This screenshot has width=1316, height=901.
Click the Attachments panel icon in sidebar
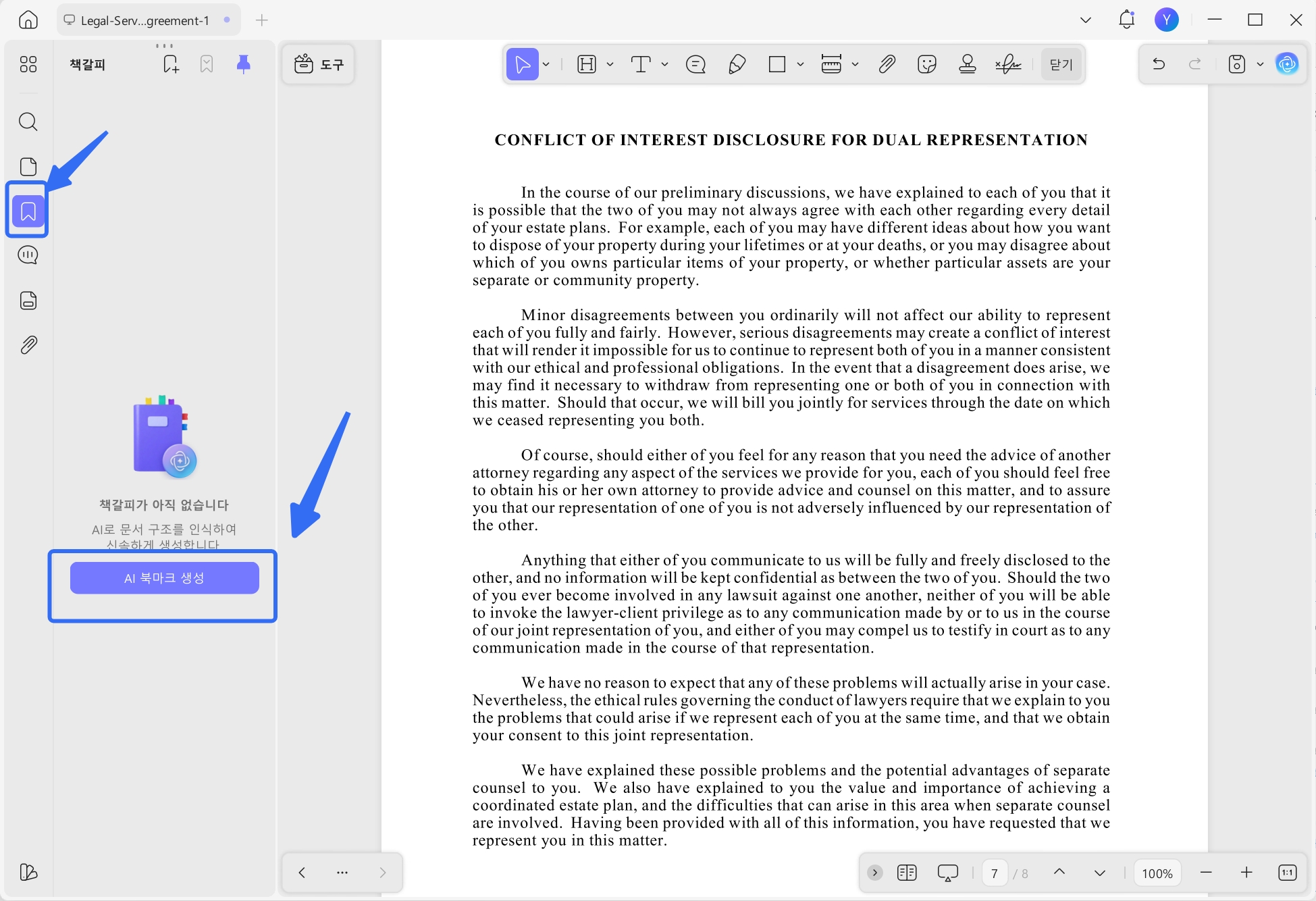coord(28,344)
